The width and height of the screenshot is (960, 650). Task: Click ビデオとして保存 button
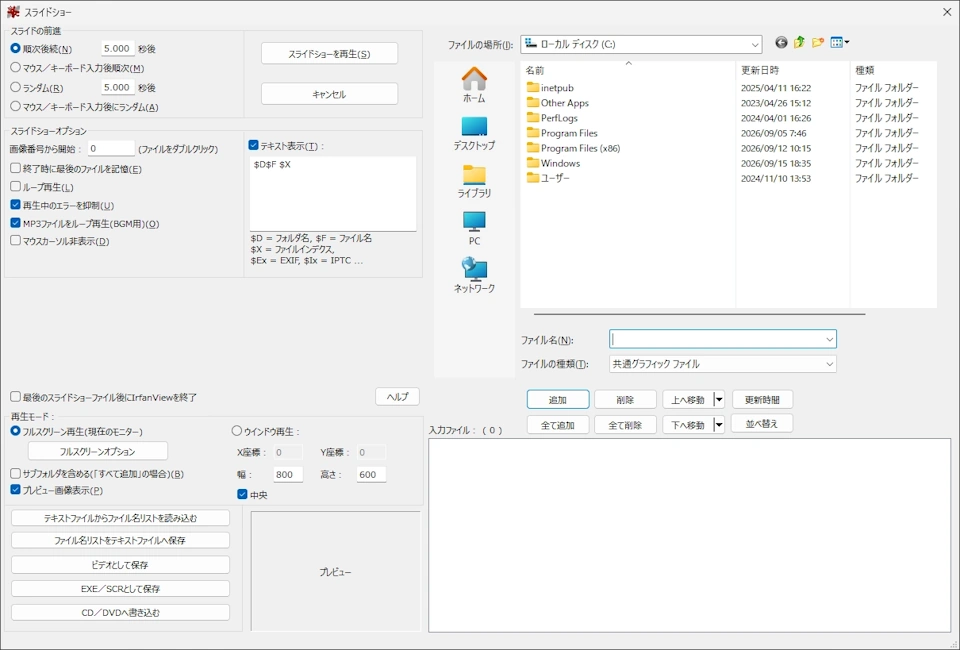(121, 565)
